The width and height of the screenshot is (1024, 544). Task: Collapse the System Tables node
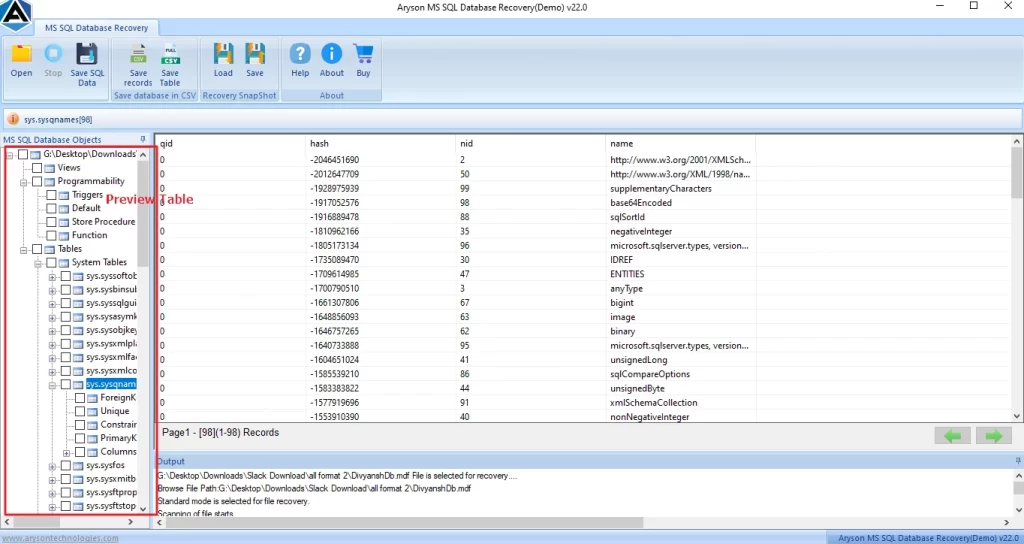pos(38,263)
